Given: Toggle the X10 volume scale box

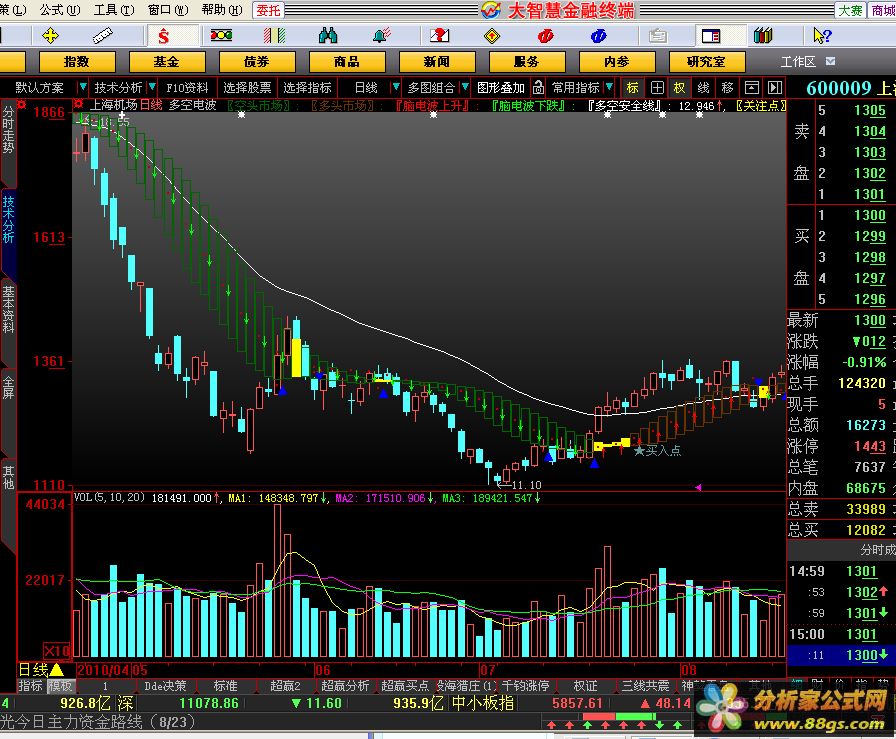Looking at the screenshot, I should 57,651.
